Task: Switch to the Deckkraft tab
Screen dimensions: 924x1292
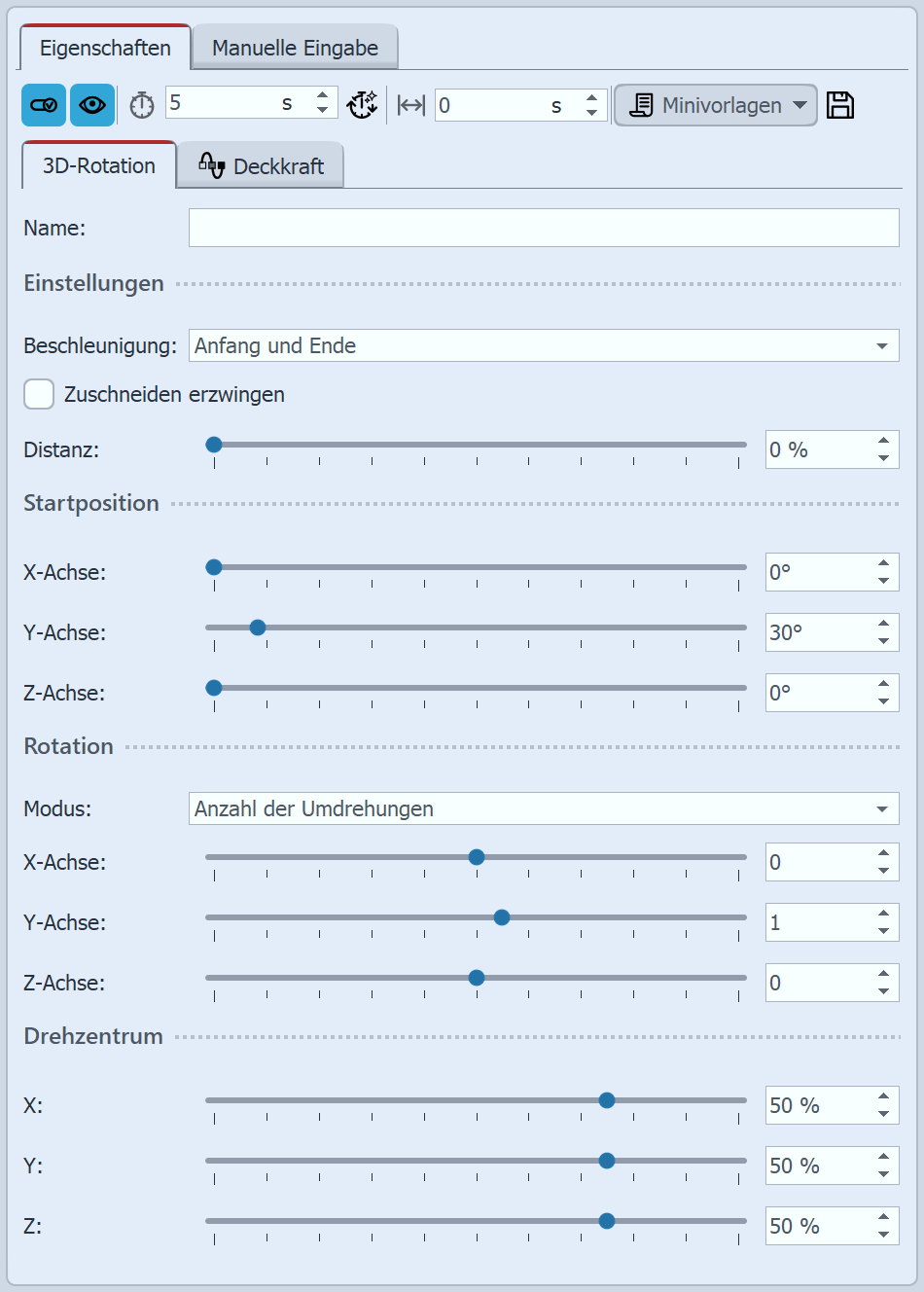Action: [x=261, y=166]
